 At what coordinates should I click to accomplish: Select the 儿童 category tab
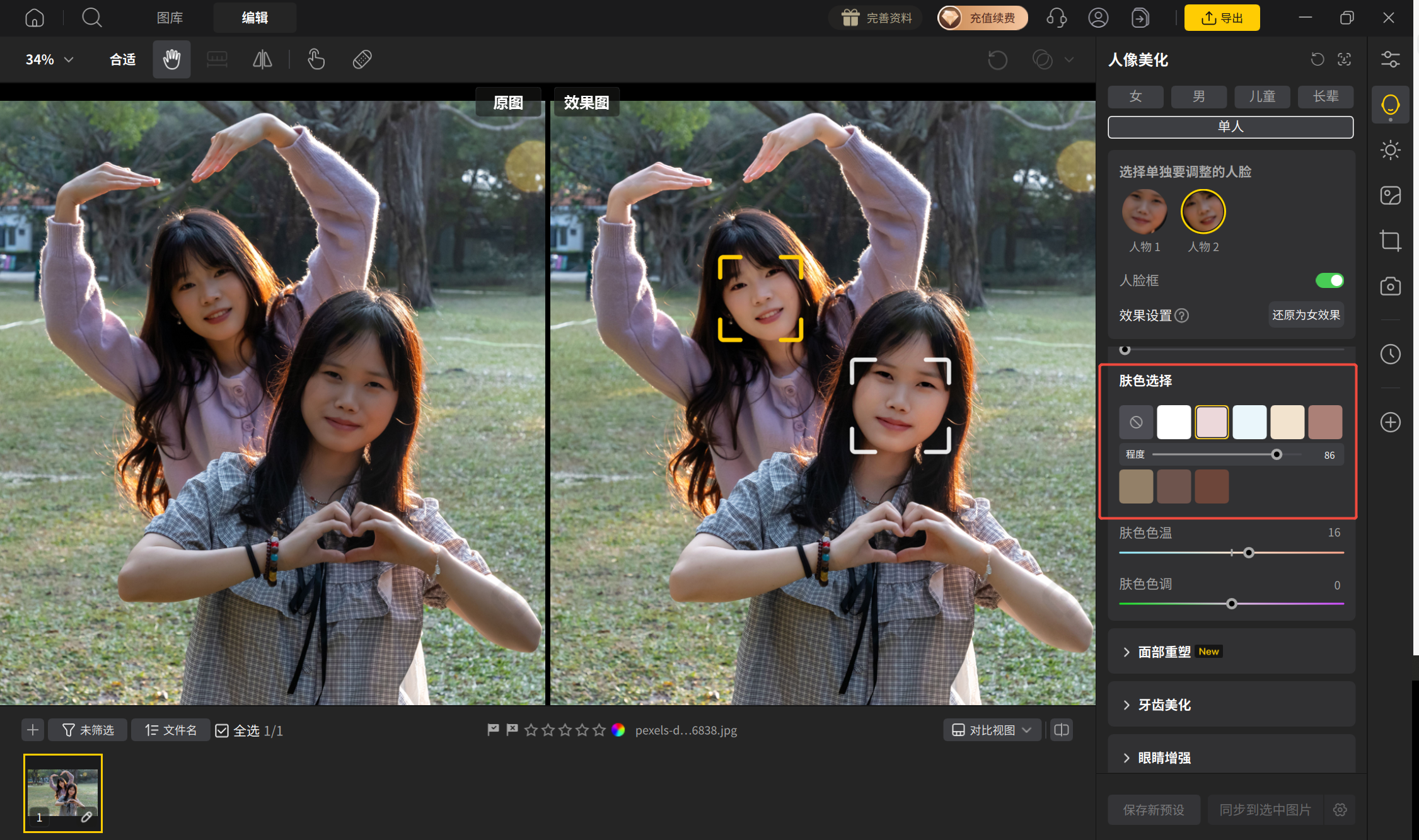1262,96
